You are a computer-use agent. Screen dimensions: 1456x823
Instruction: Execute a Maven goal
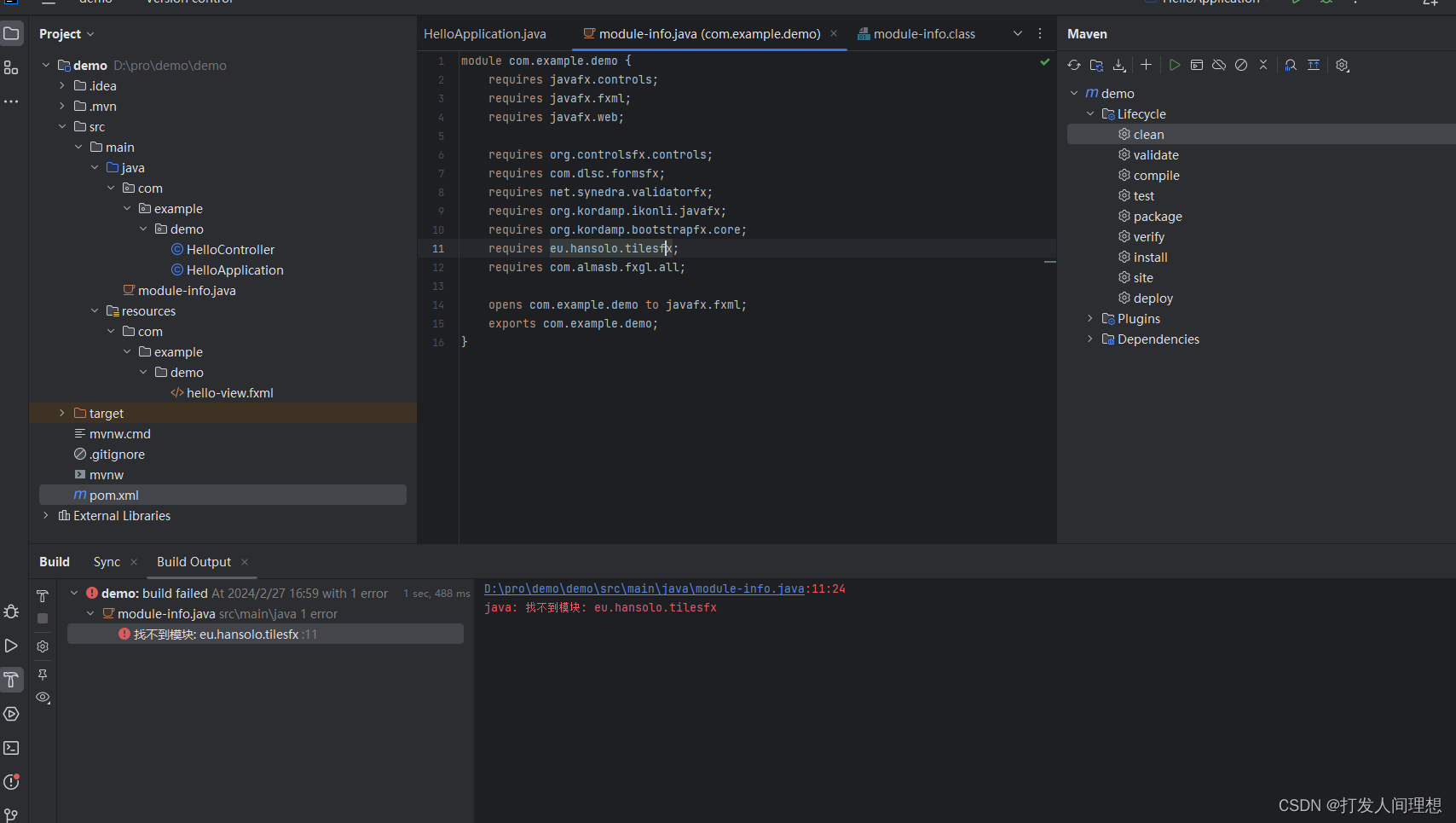[x=1197, y=65]
